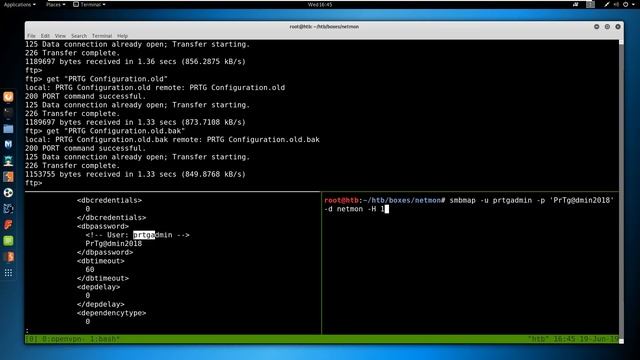Launch Burp Suite from the dock
This screenshot has width=640, height=360.
[x=8, y=177]
